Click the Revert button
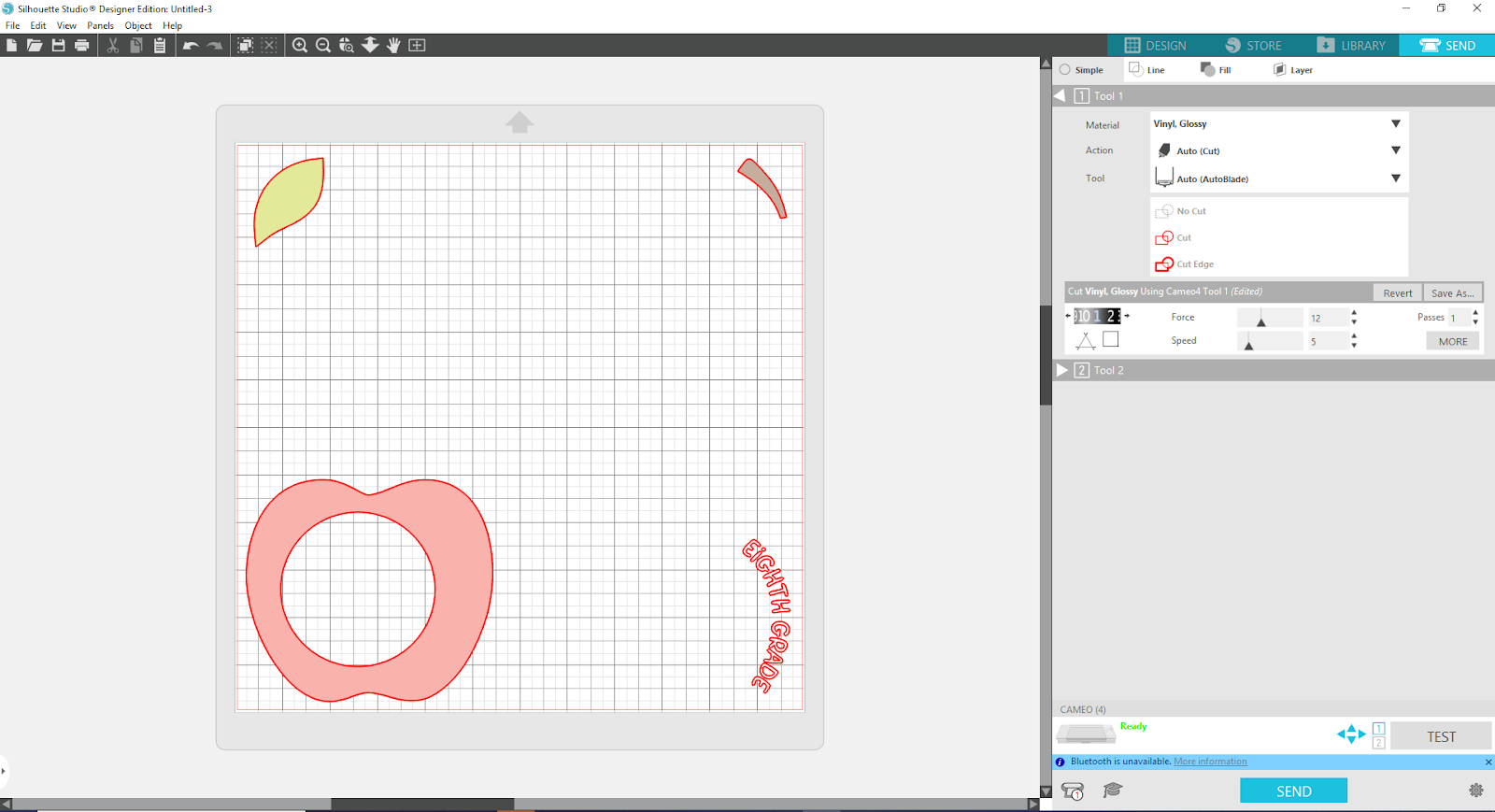Screen dimensions: 1495x812 [x=1398, y=292]
